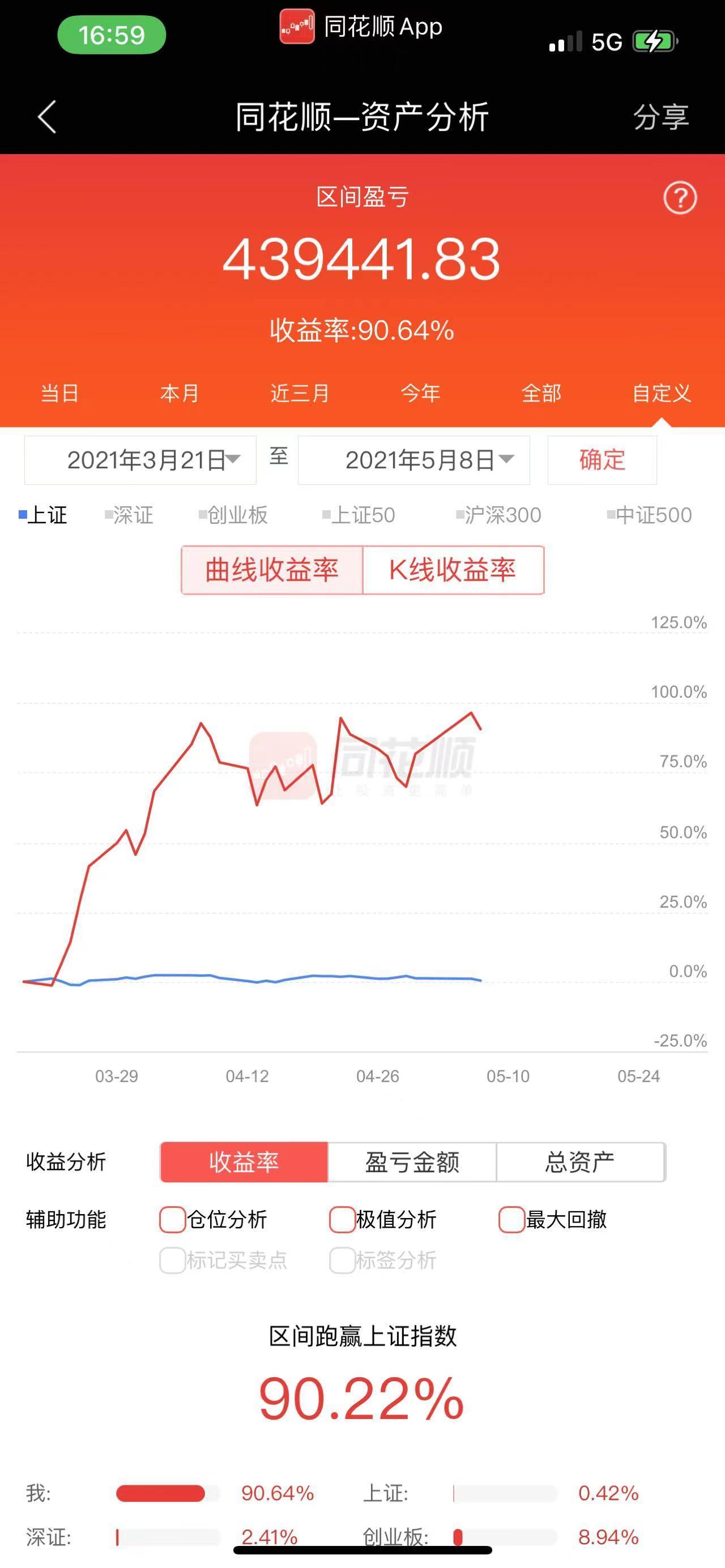The width and height of the screenshot is (725, 1568).
Task: Switch to the K线收益率 tab
Action: click(453, 570)
